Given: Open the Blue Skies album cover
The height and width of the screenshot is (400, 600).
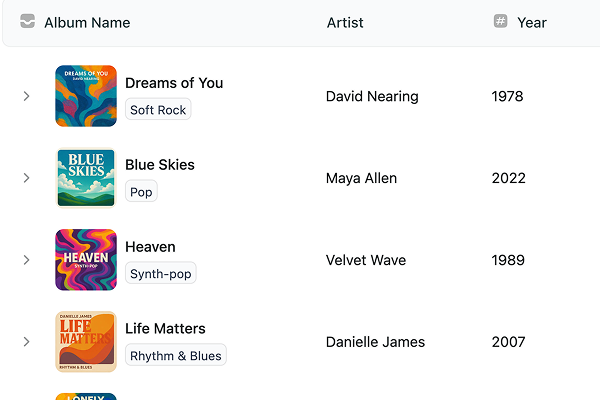Looking at the screenshot, I should pos(86,178).
